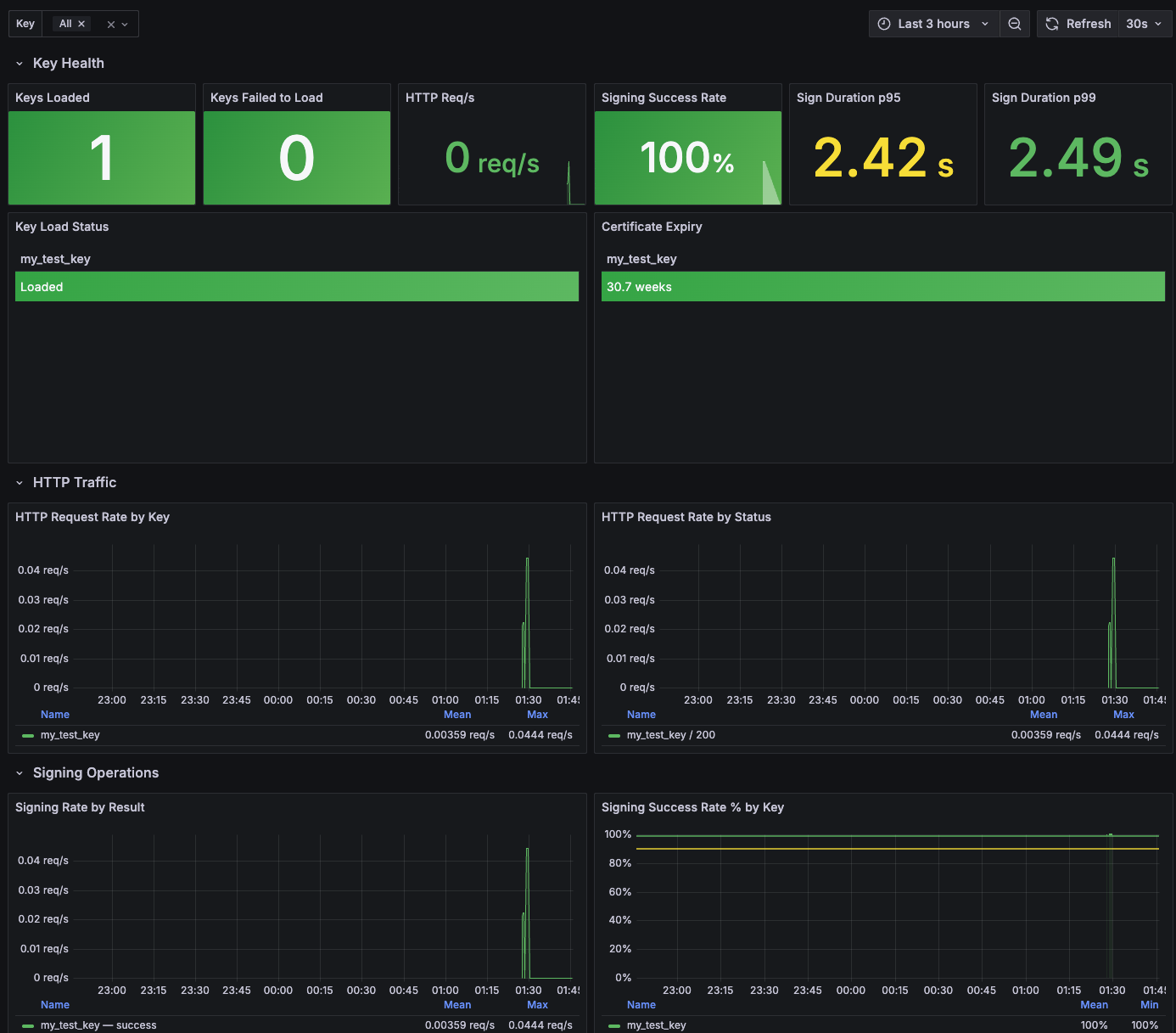Toggle my_test_key / 200 legend series

point(671,735)
